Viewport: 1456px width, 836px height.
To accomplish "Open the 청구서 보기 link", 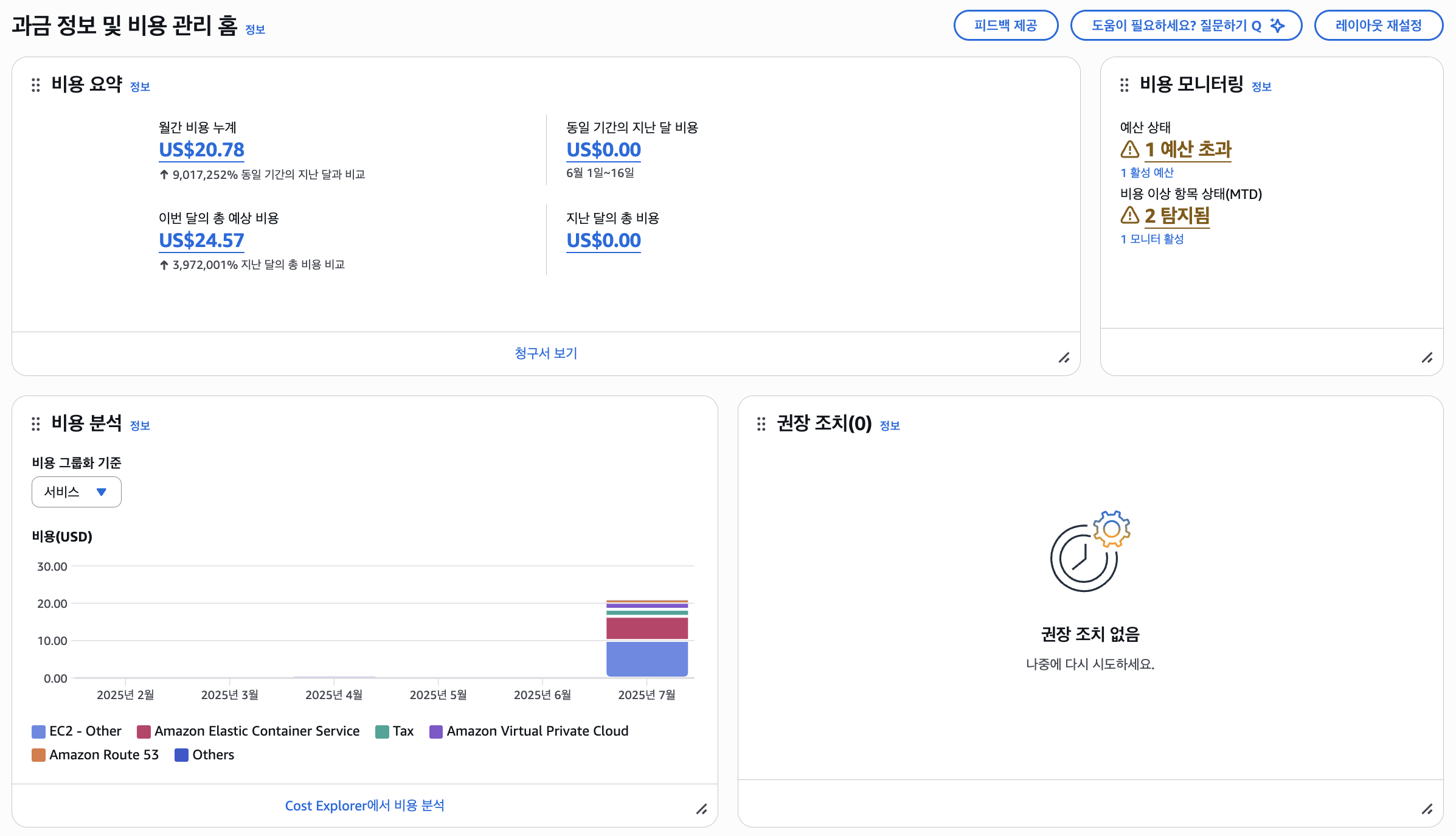I will [x=546, y=353].
